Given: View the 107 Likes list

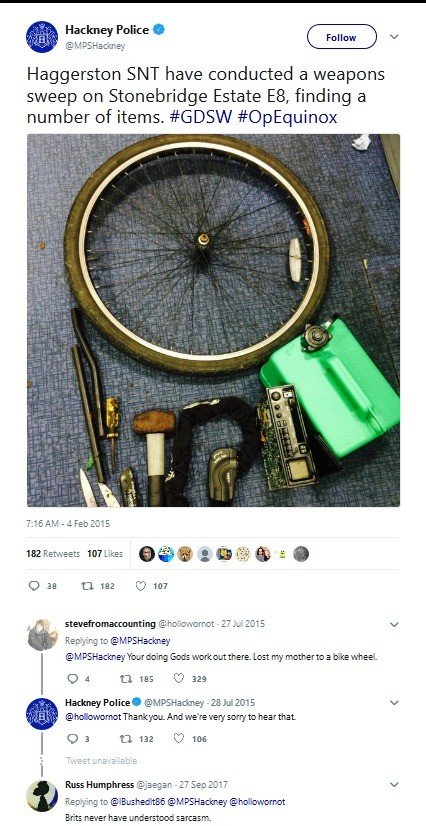Looking at the screenshot, I should click(105, 554).
